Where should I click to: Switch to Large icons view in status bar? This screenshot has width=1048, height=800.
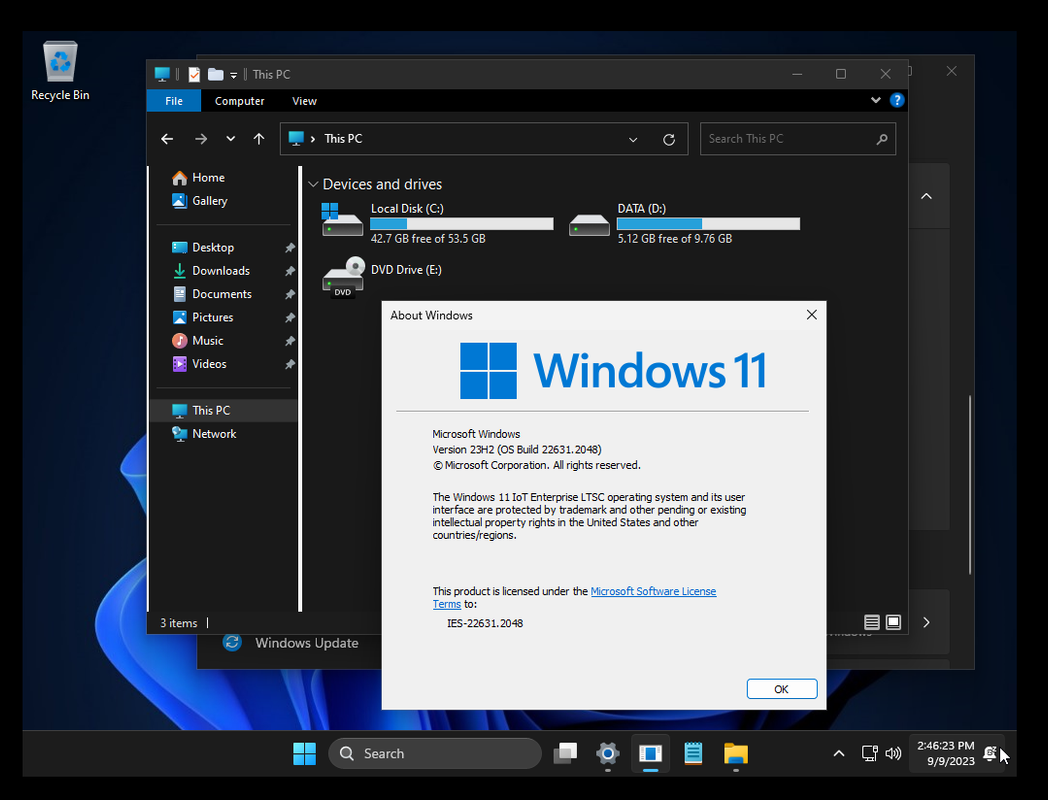click(x=893, y=622)
